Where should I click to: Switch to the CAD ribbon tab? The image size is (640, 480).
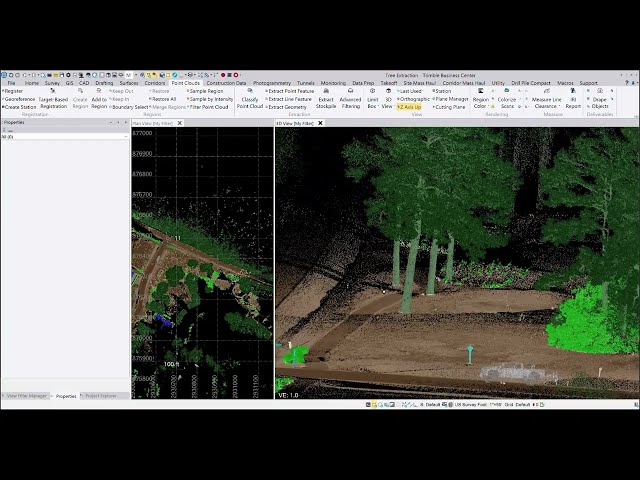84,83
